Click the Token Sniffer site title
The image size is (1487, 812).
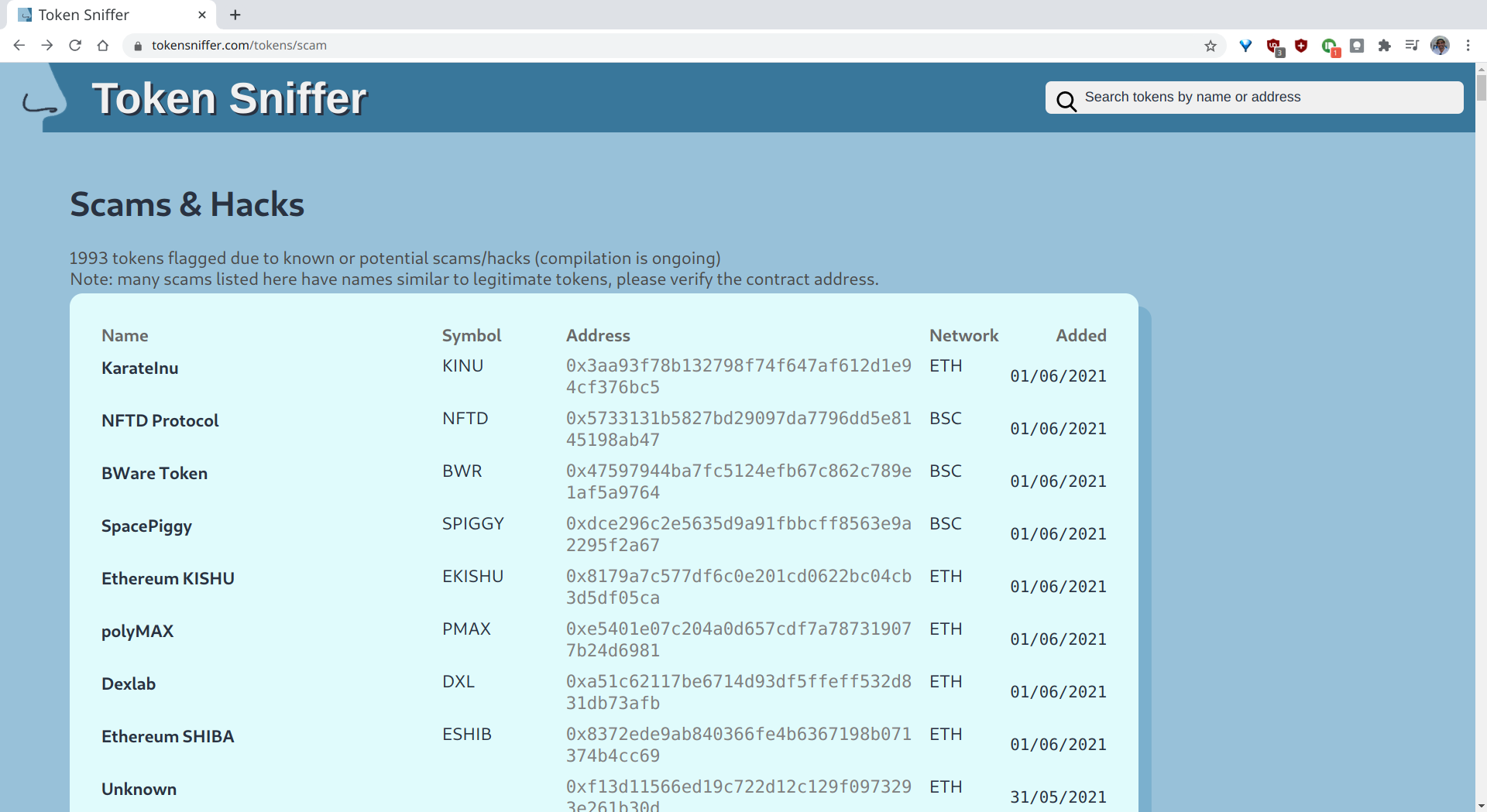tap(229, 99)
